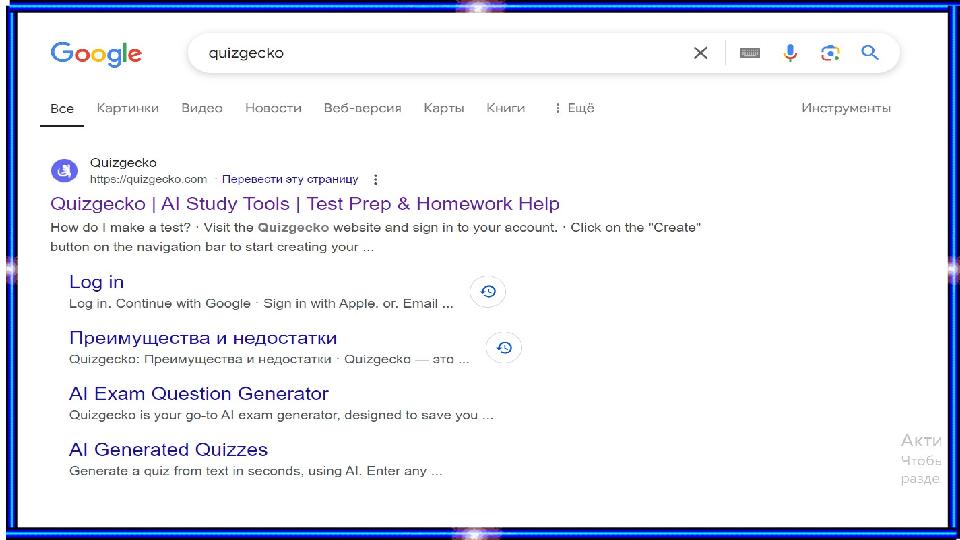
Task: Click the magnifier search icon
Action: tap(870, 53)
